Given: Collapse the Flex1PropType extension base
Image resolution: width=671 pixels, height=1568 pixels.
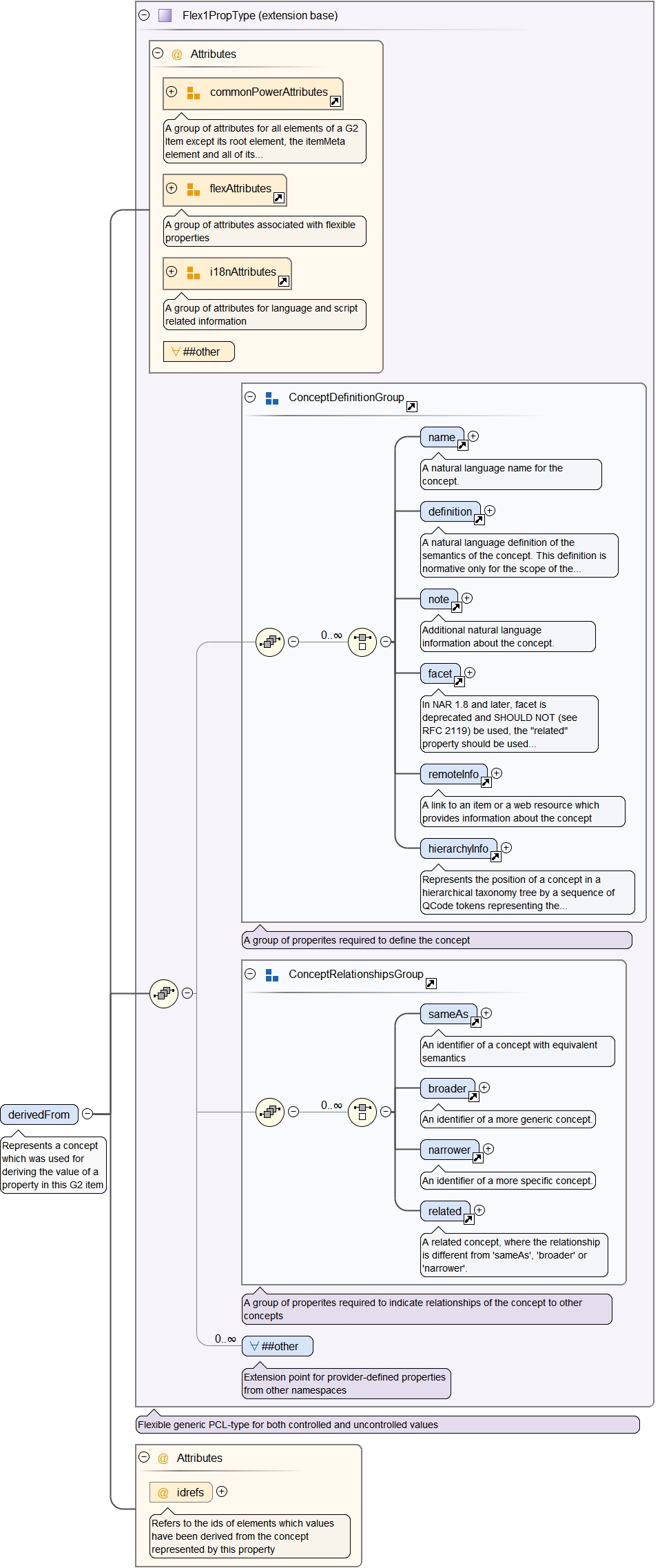Looking at the screenshot, I should (x=144, y=15).
